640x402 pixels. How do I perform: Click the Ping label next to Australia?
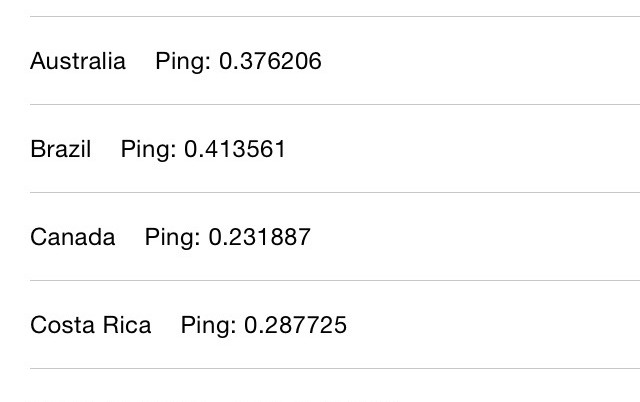[183, 61]
